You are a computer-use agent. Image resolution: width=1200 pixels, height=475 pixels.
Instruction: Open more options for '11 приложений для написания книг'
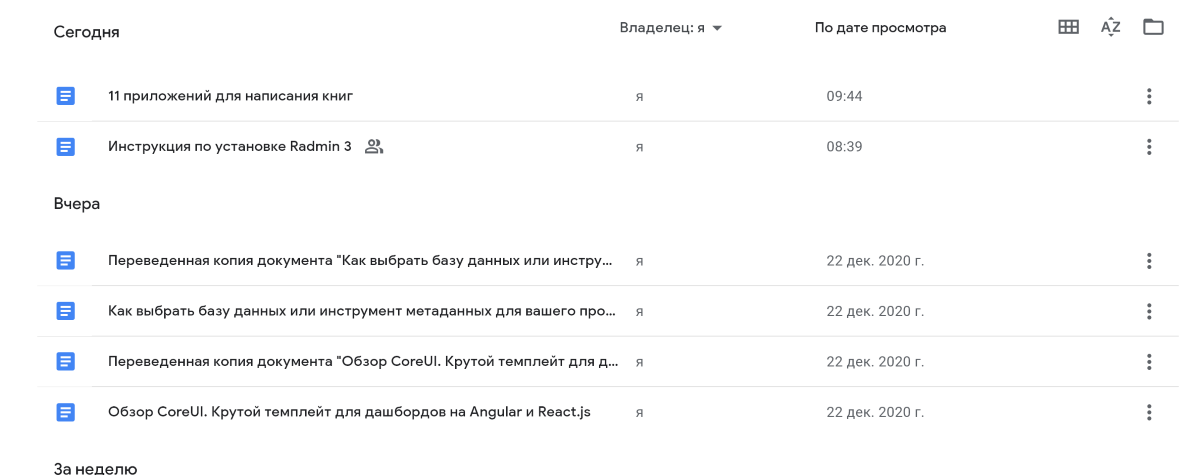point(1149,96)
